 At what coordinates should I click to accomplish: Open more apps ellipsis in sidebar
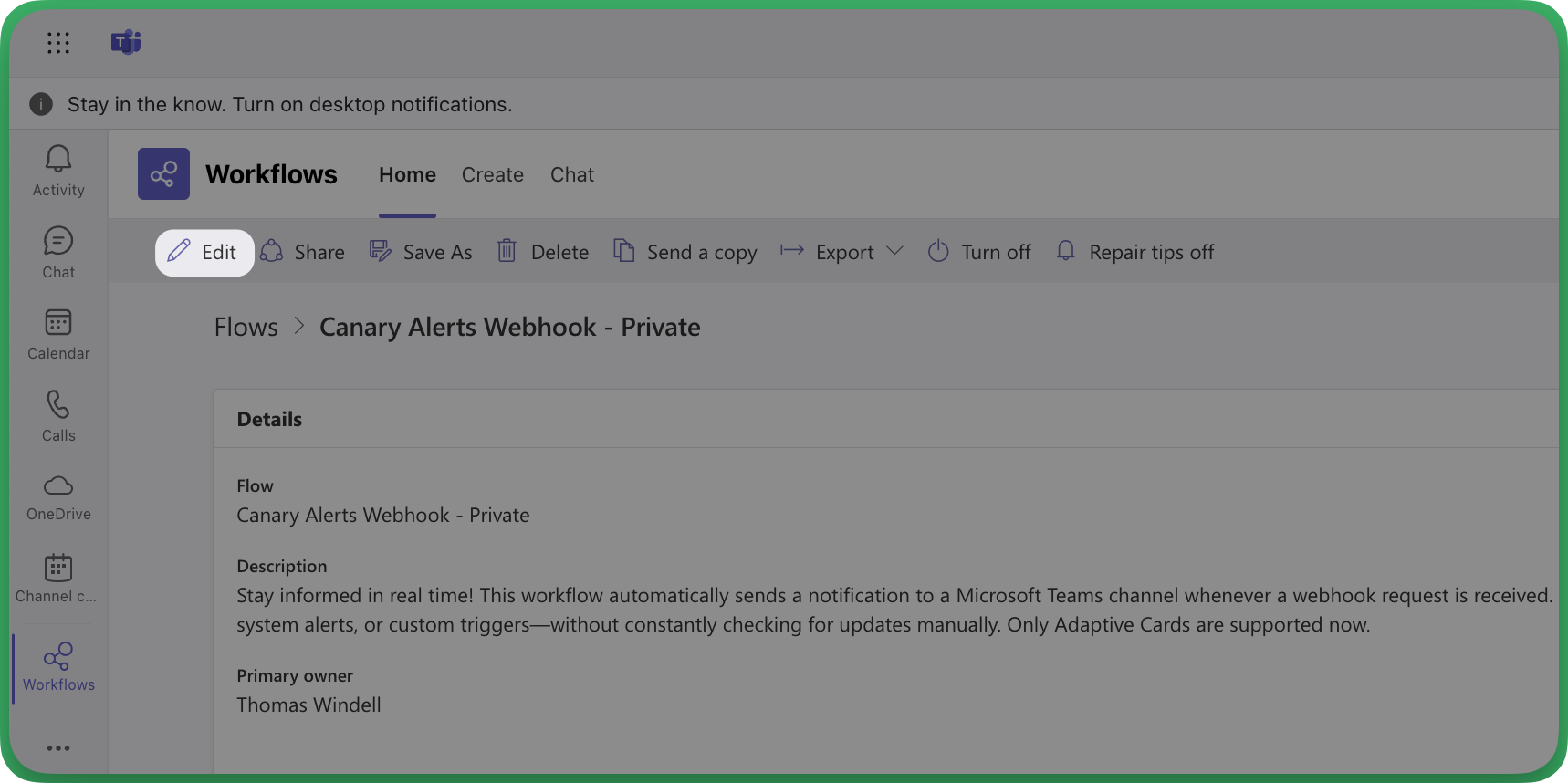pyautogui.click(x=58, y=748)
